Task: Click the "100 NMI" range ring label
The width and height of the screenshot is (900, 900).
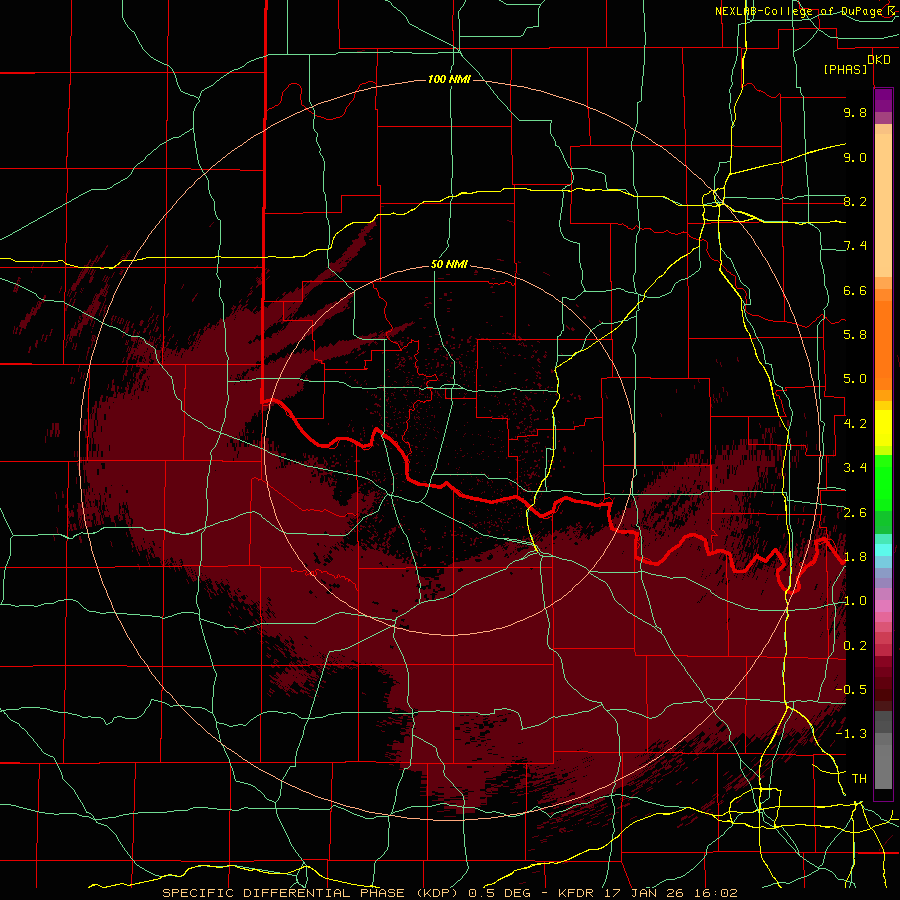Action: click(x=449, y=79)
